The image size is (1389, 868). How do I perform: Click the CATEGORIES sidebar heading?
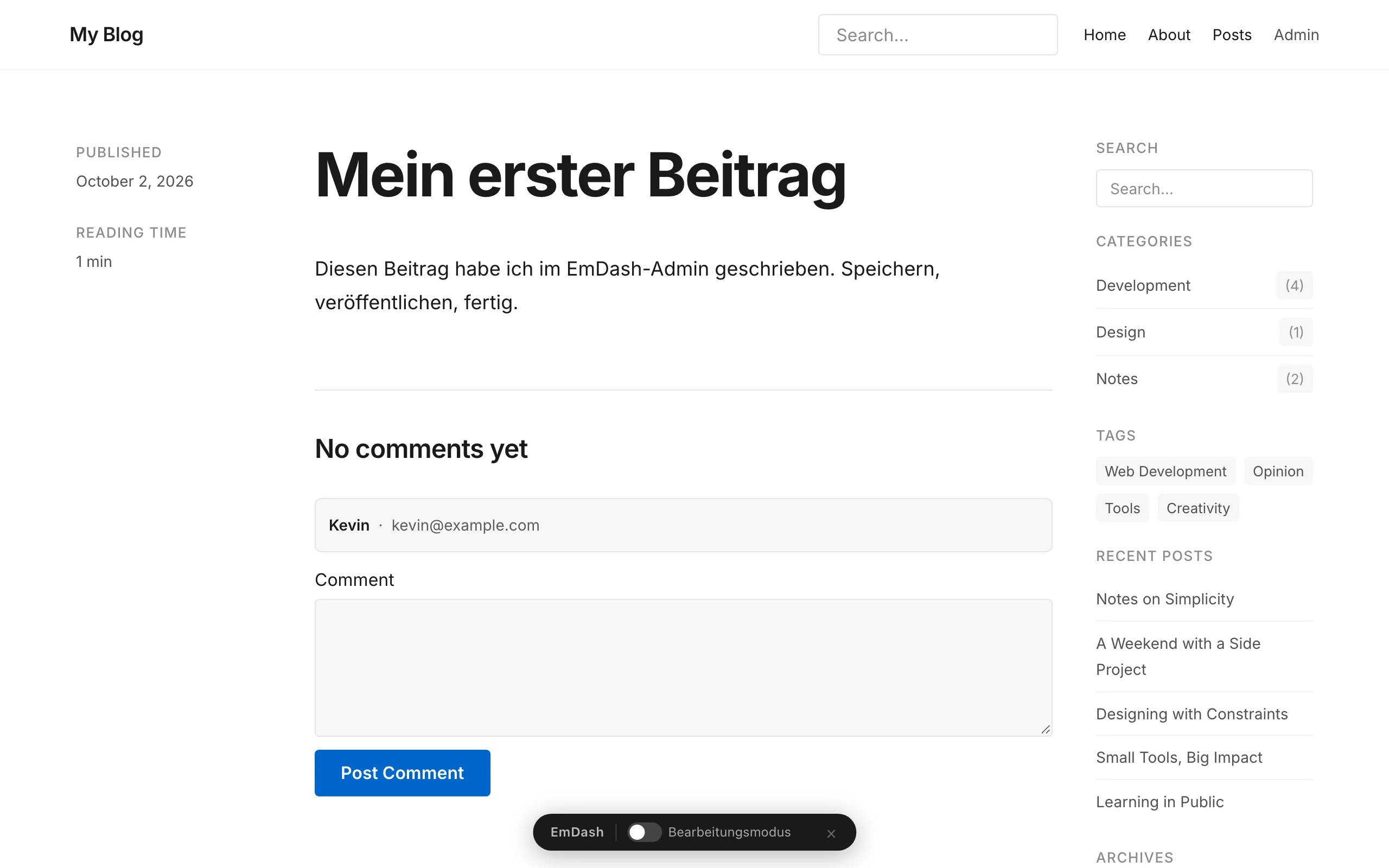coord(1144,241)
